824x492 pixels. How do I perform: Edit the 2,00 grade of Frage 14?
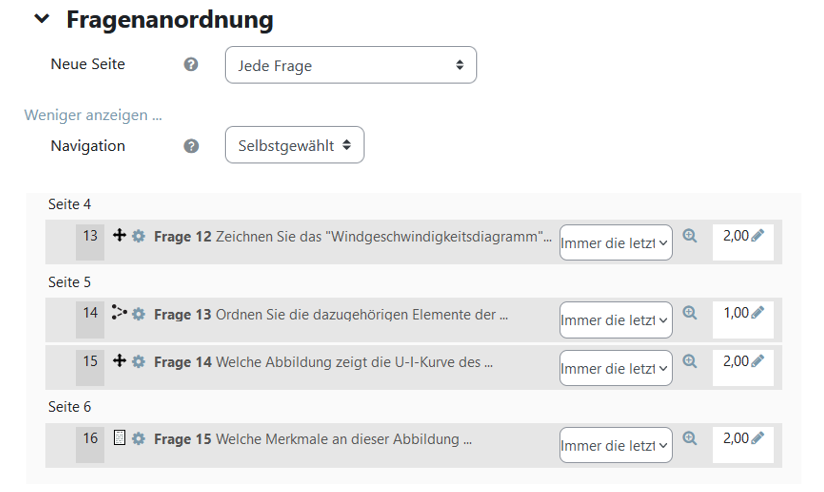pyautogui.click(x=757, y=361)
